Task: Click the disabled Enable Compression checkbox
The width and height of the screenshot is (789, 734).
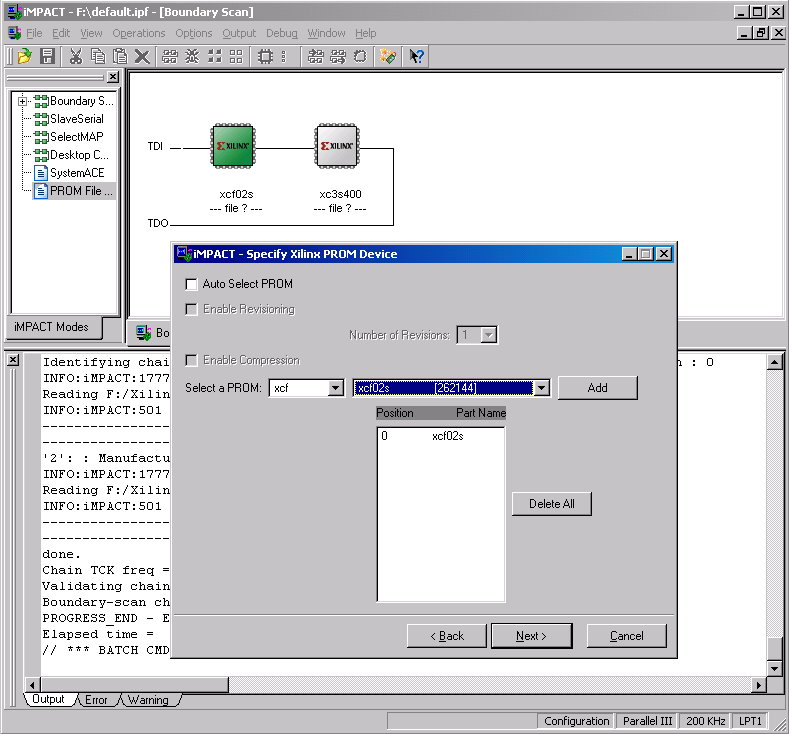Action: pos(191,360)
